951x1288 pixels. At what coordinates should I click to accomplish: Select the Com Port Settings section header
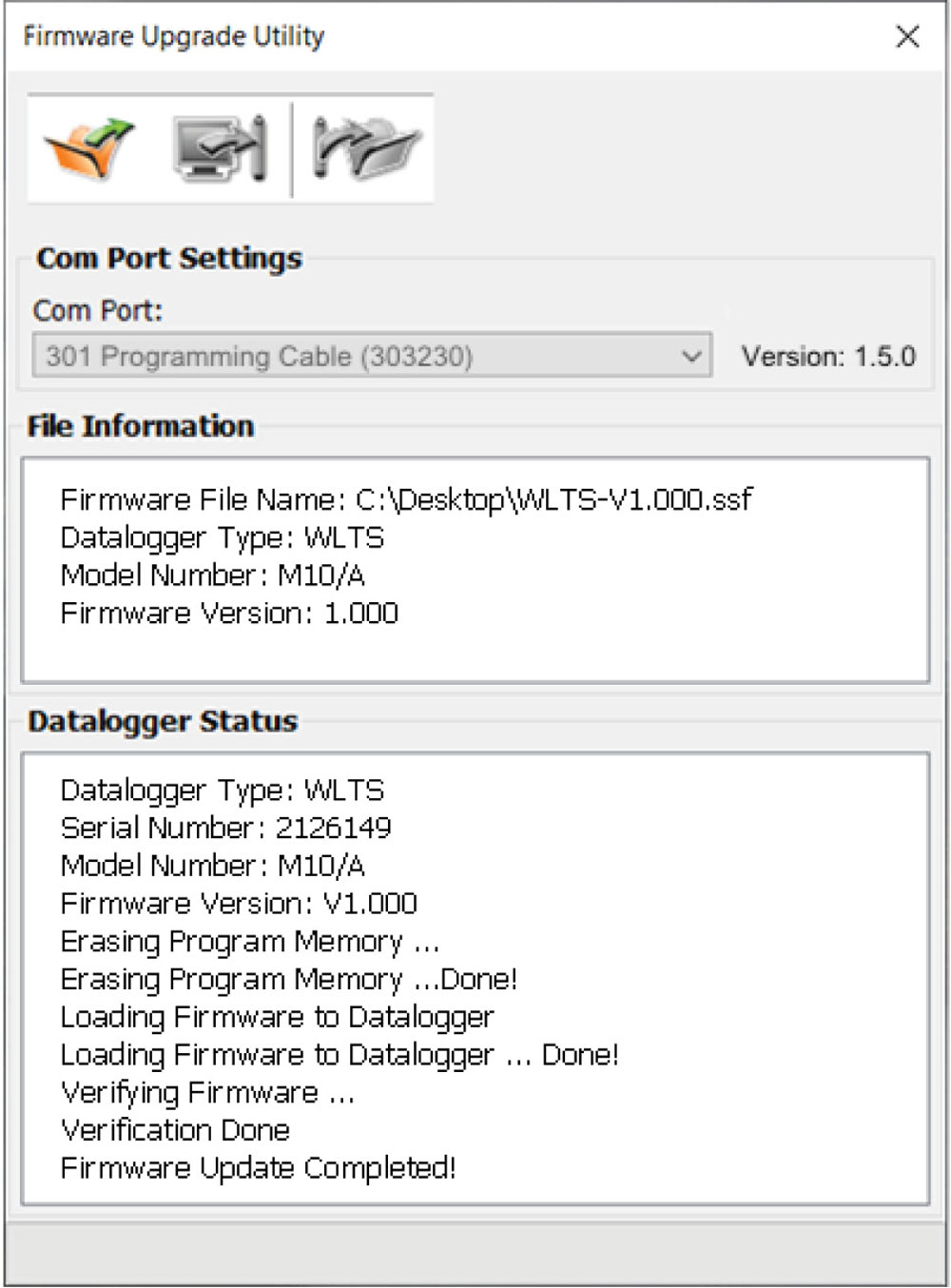tap(168, 258)
